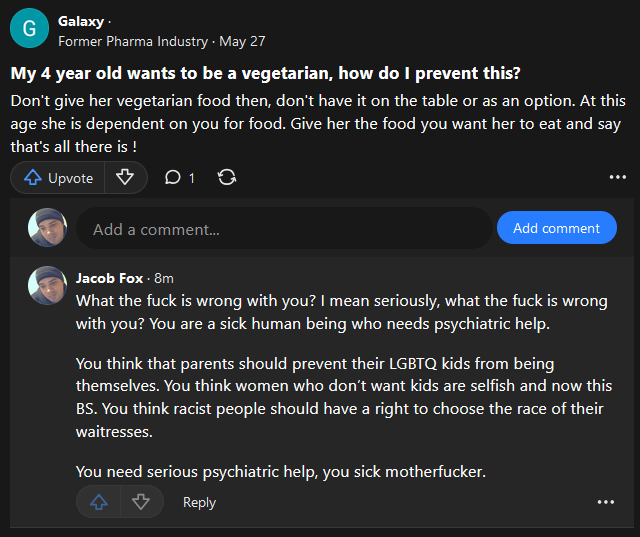This screenshot has width=640, height=537.
Task: Click your avatar beside the comment box
Action: coord(48,228)
